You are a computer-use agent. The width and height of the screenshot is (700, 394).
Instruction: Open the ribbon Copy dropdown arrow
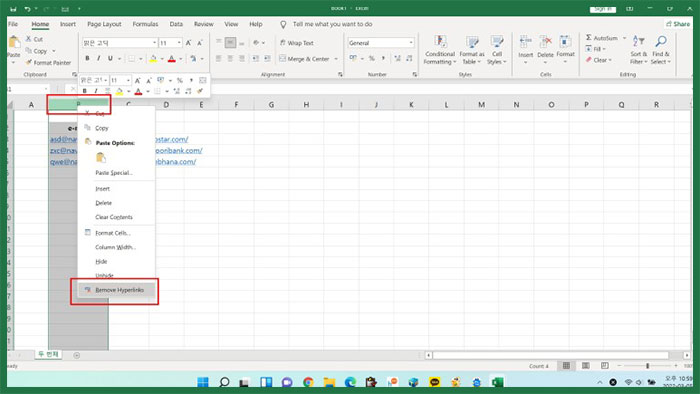coord(54,51)
